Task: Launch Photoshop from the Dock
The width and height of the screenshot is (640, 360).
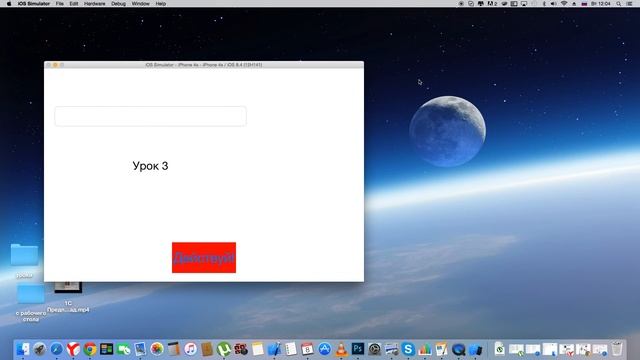Action: pos(358,349)
